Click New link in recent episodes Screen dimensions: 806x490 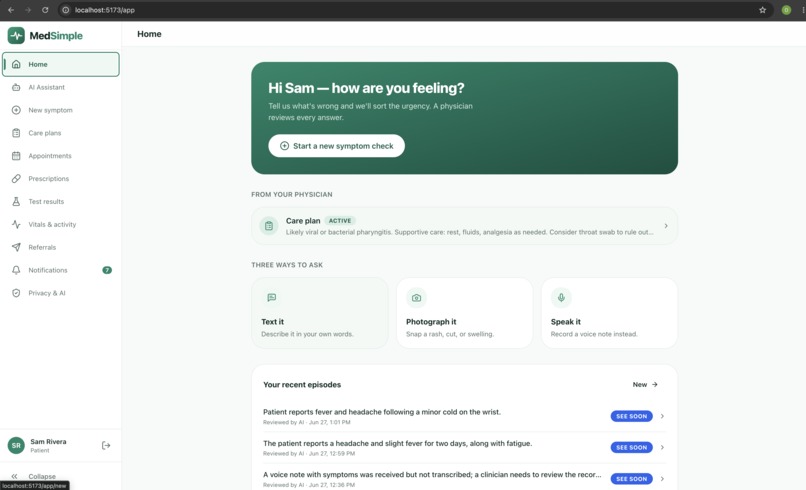tap(645, 385)
